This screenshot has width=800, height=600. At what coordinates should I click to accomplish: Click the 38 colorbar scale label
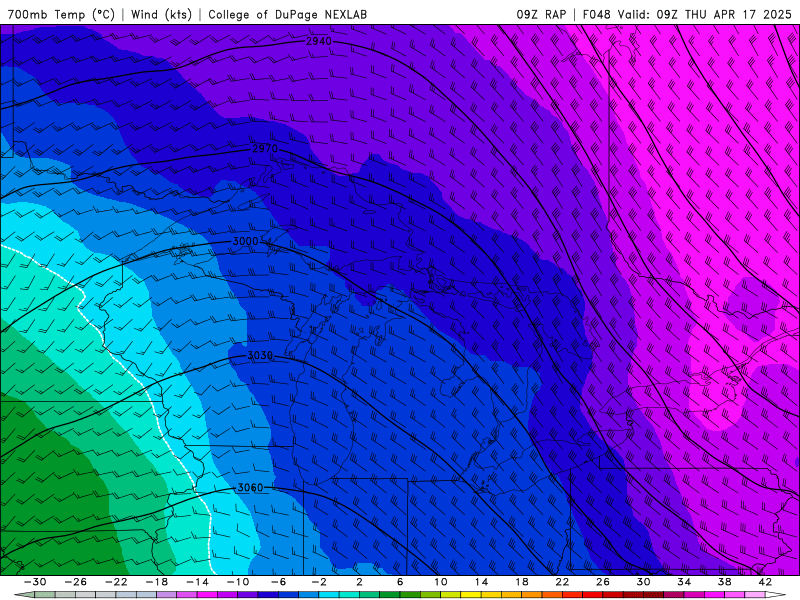pos(724,582)
